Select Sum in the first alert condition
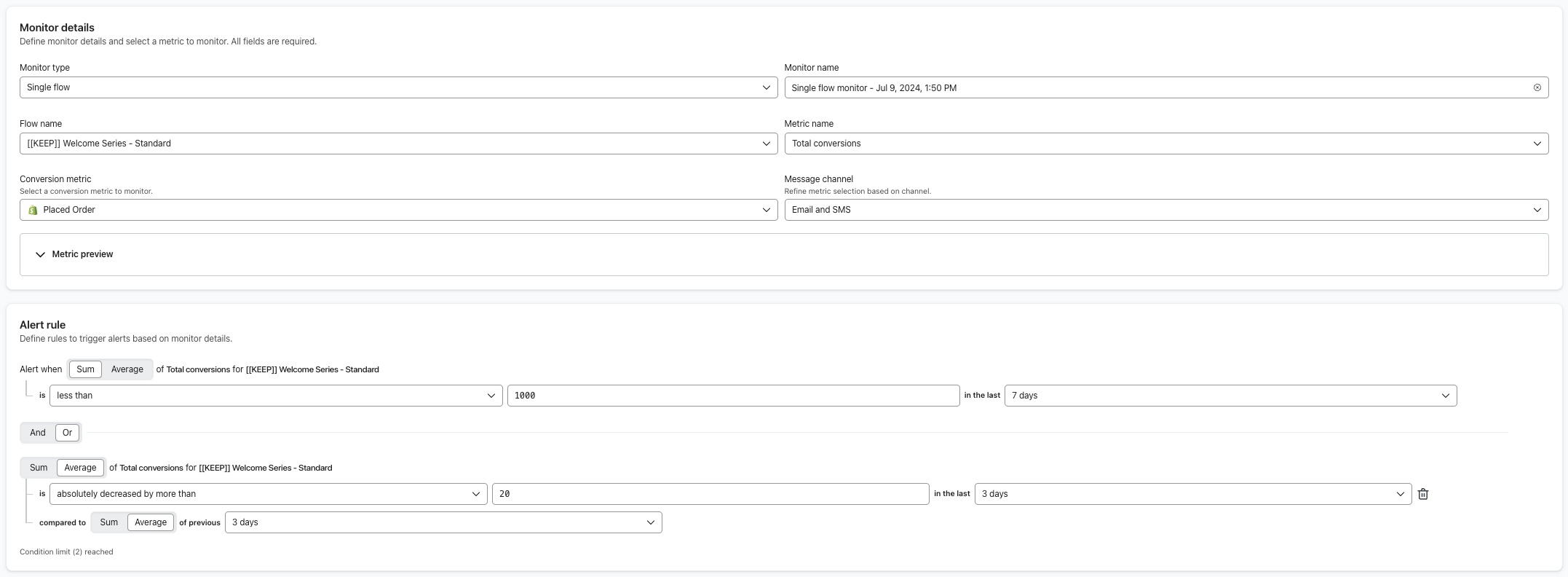Image resolution: width=1568 pixels, height=577 pixels. point(85,369)
